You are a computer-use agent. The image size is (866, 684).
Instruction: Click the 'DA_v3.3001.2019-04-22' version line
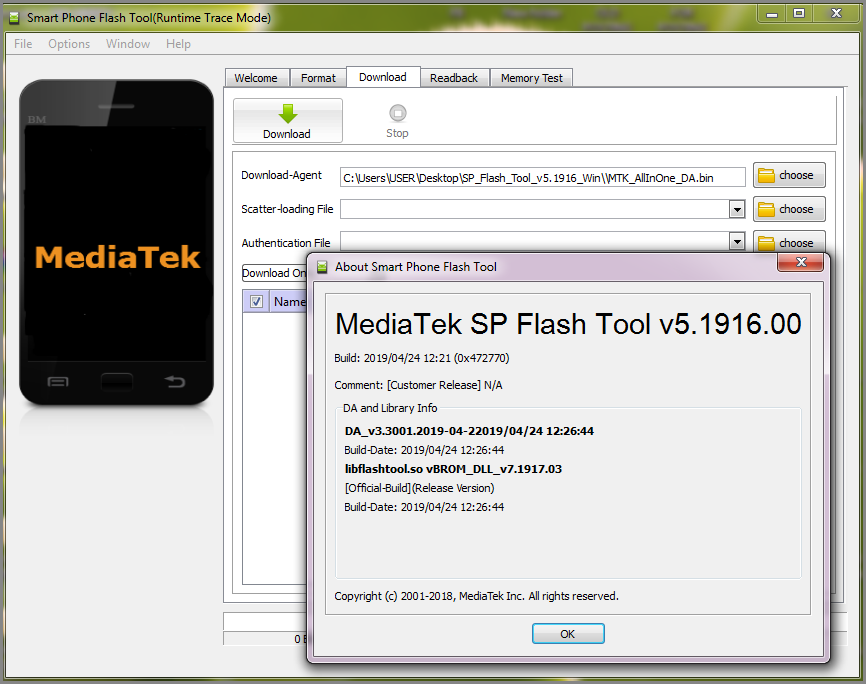point(469,431)
